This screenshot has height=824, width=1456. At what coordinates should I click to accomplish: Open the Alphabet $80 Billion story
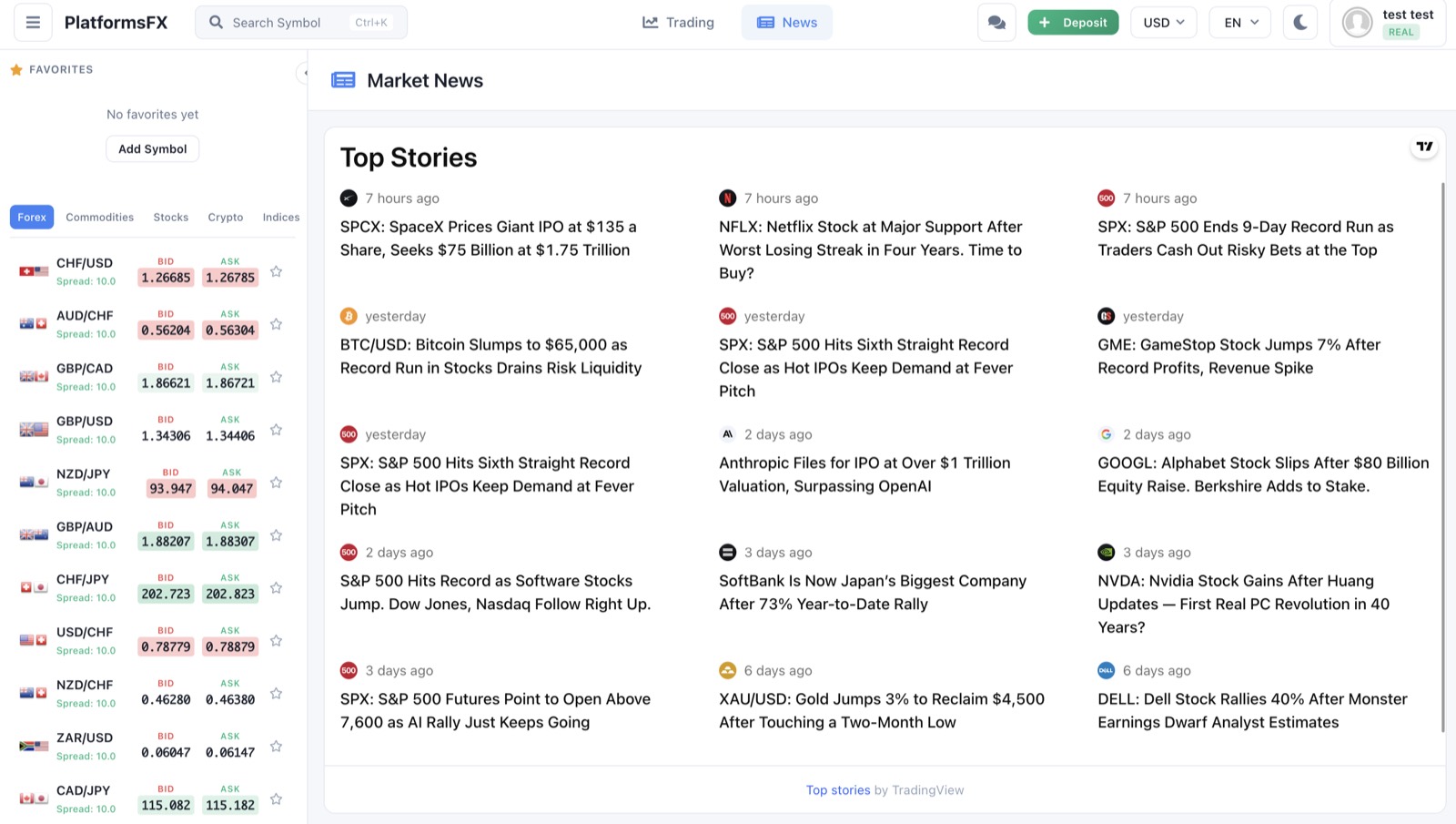pyautogui.click(x=1263, y=474)
